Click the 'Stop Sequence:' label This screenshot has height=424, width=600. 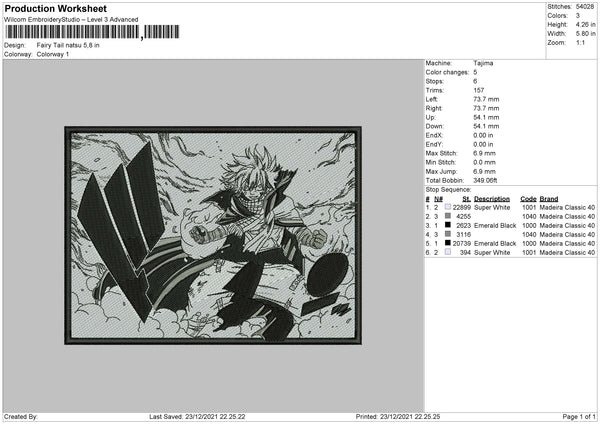coord(448,190)
